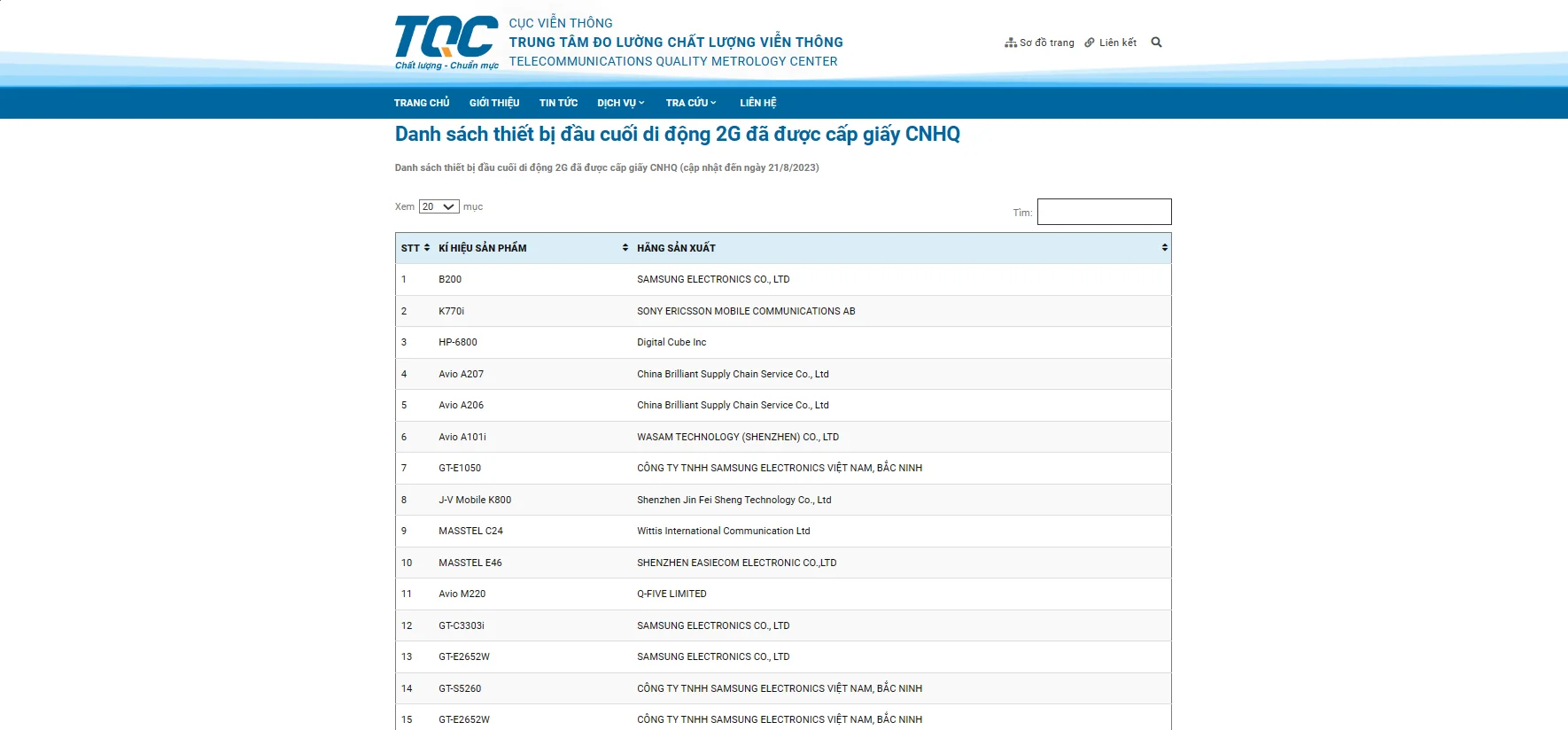The width and height of the screenshot is (1568, 730).
Task: Open LIÊN HỆ menu item
Action: tap(758, 103)
